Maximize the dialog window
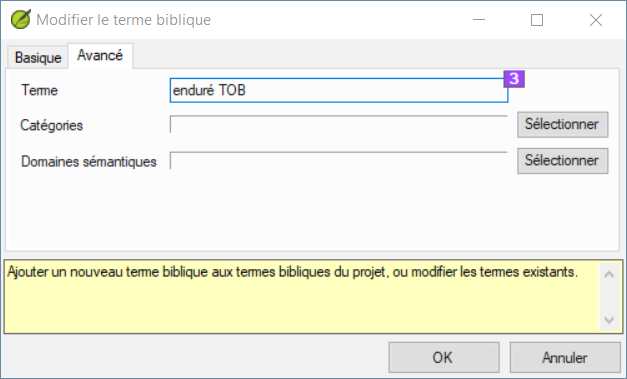Screen dimensions: 627x379 (537, 20)
